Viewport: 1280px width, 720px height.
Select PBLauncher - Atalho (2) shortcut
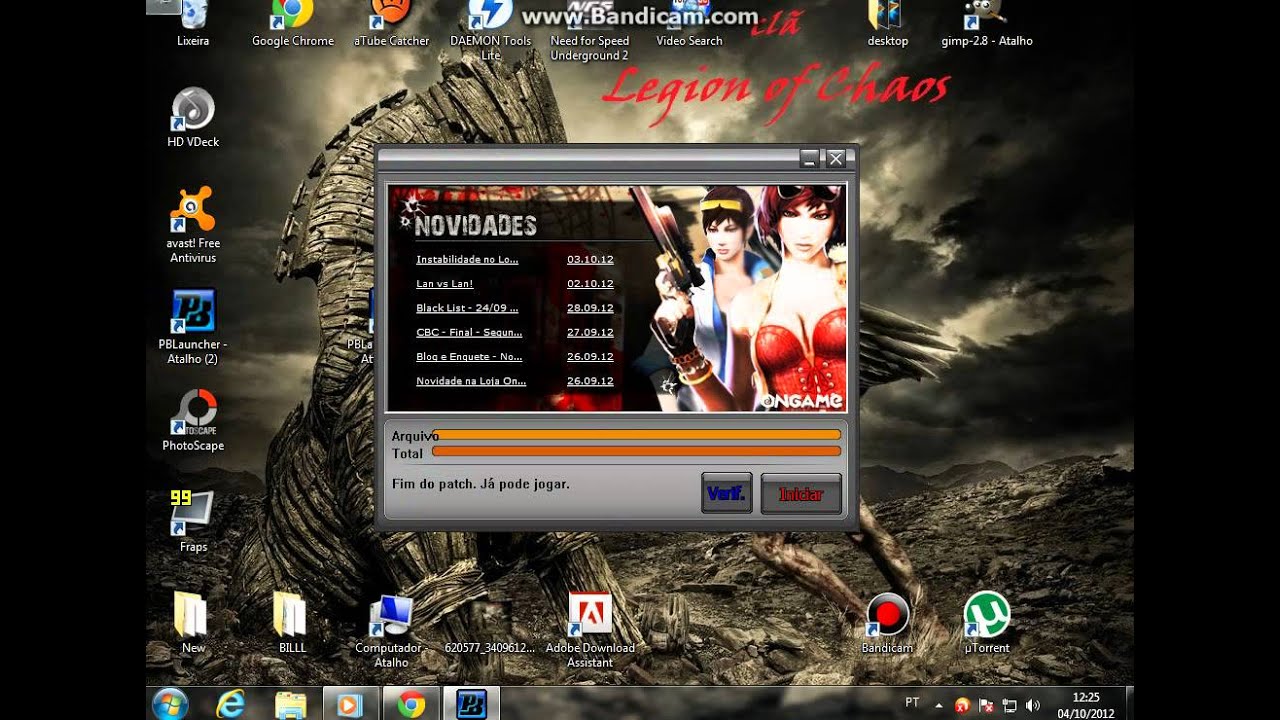coord(193,326)
